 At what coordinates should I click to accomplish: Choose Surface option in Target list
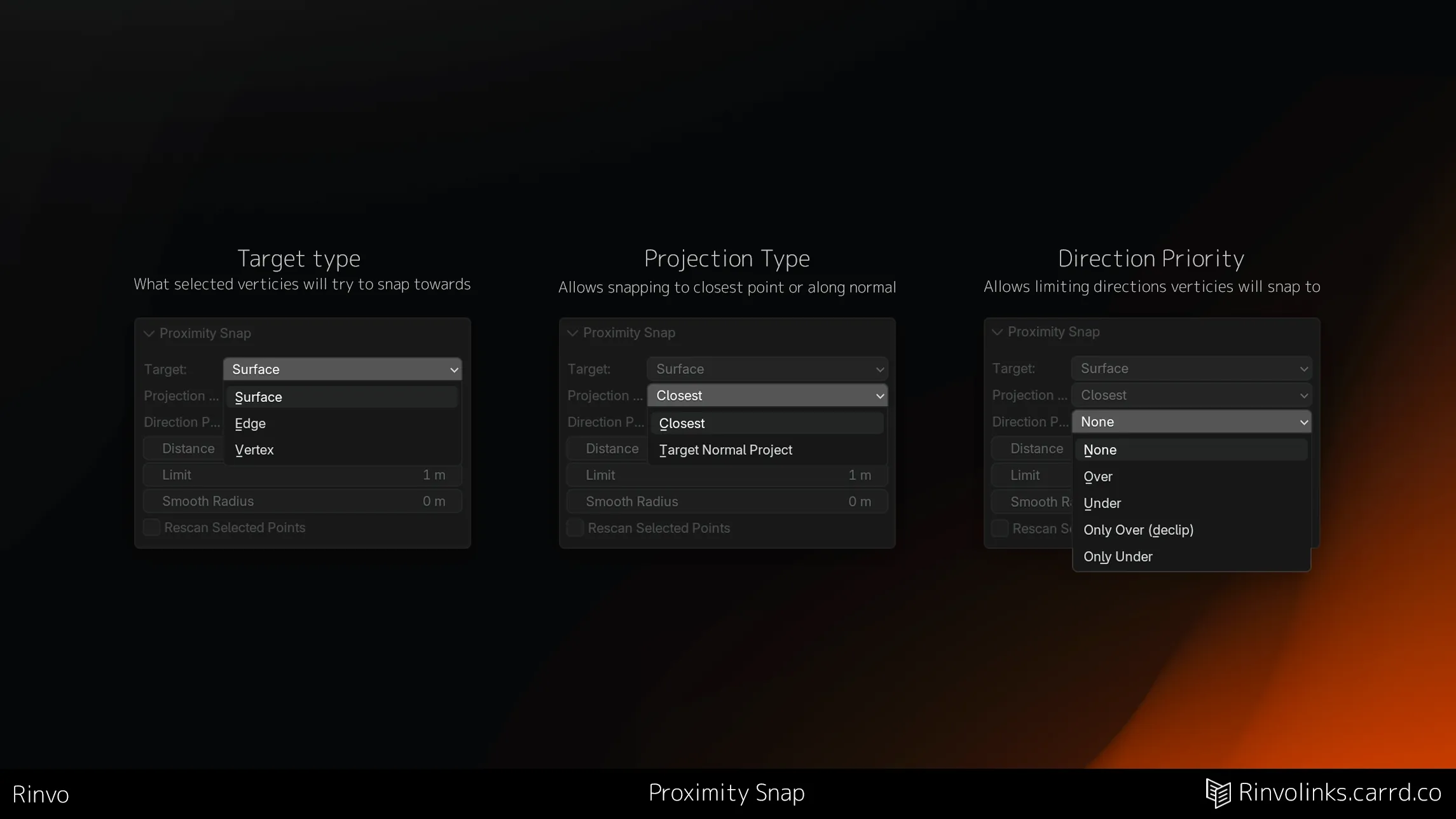point(342,397)
